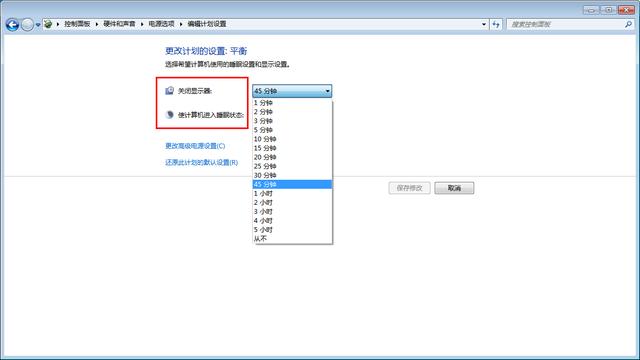
Task: Select the 15 分钟 option
Action: pyautogui.click(x=292, y=148)
